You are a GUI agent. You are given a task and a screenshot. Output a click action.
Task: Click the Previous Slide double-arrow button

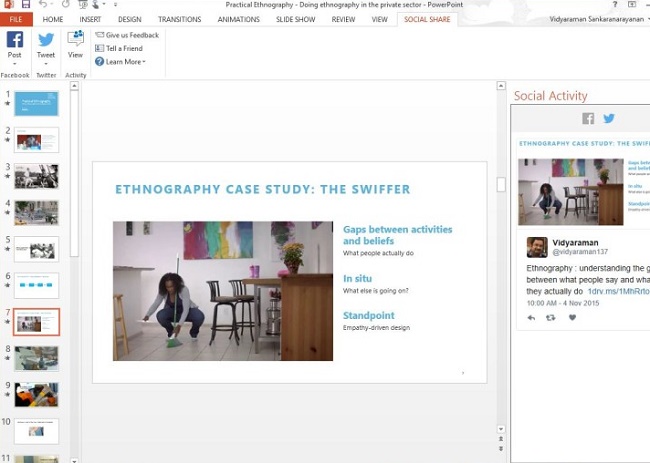pos(501,439)
